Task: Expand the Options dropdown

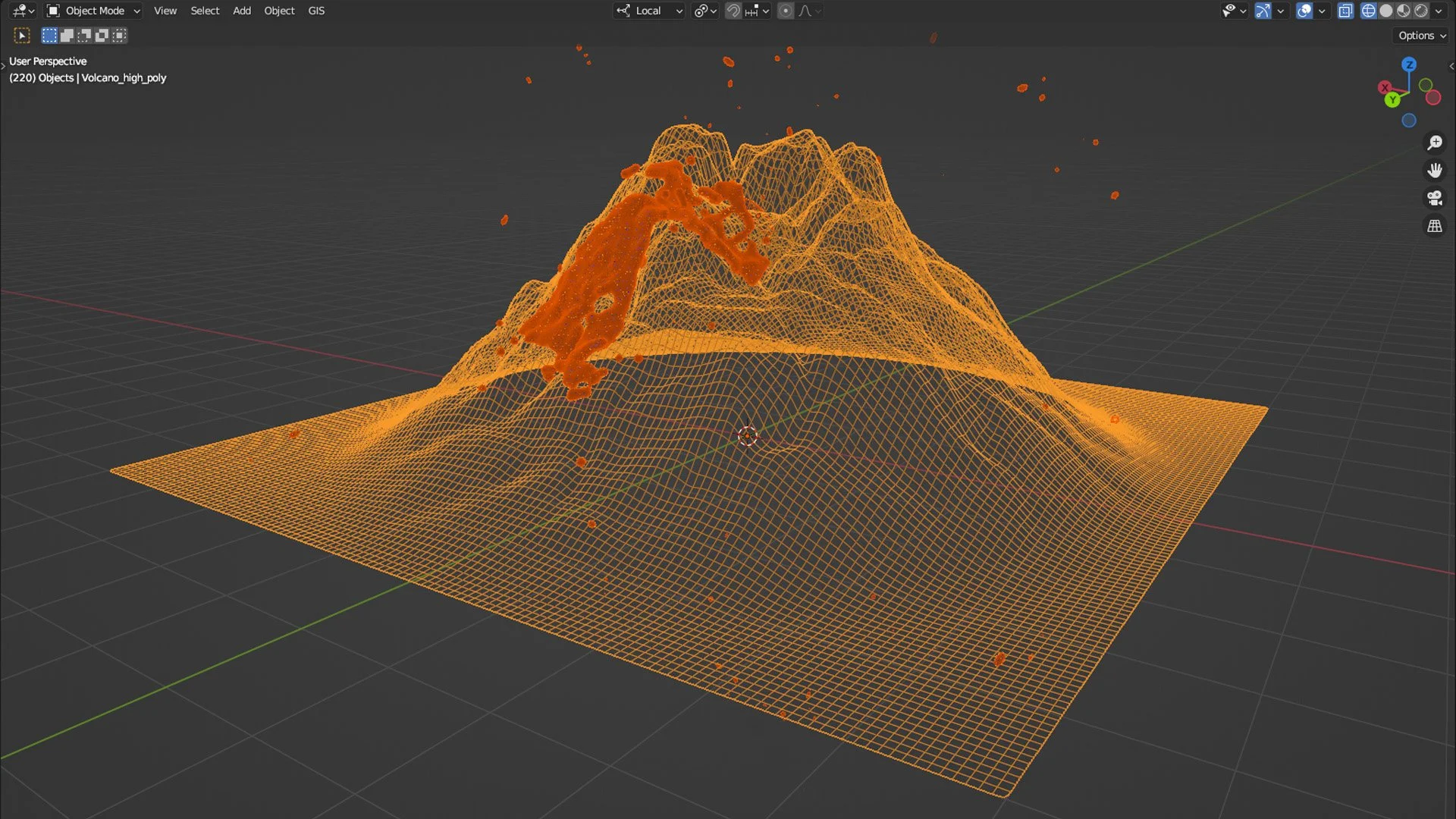Action: (1422, 36)
